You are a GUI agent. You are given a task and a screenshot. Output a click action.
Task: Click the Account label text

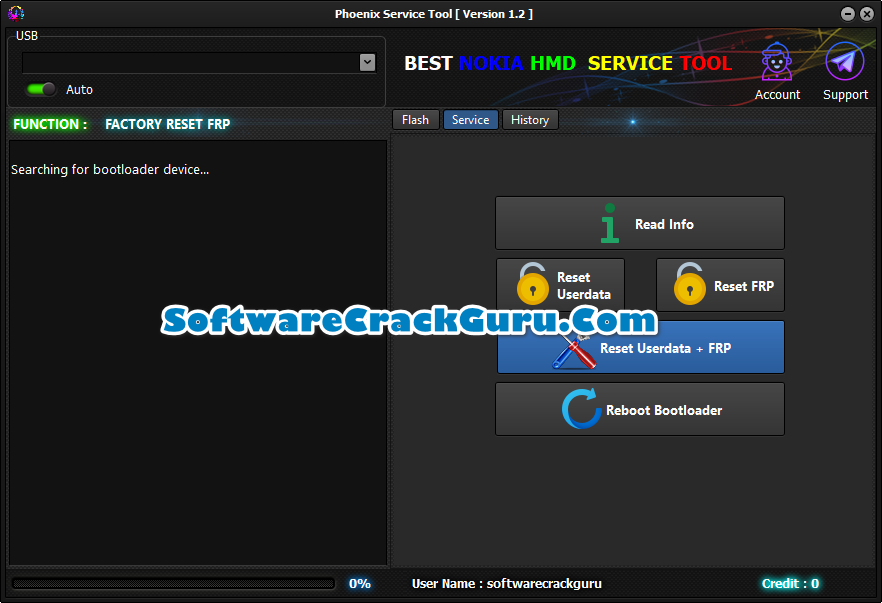[x=777, y=94]
